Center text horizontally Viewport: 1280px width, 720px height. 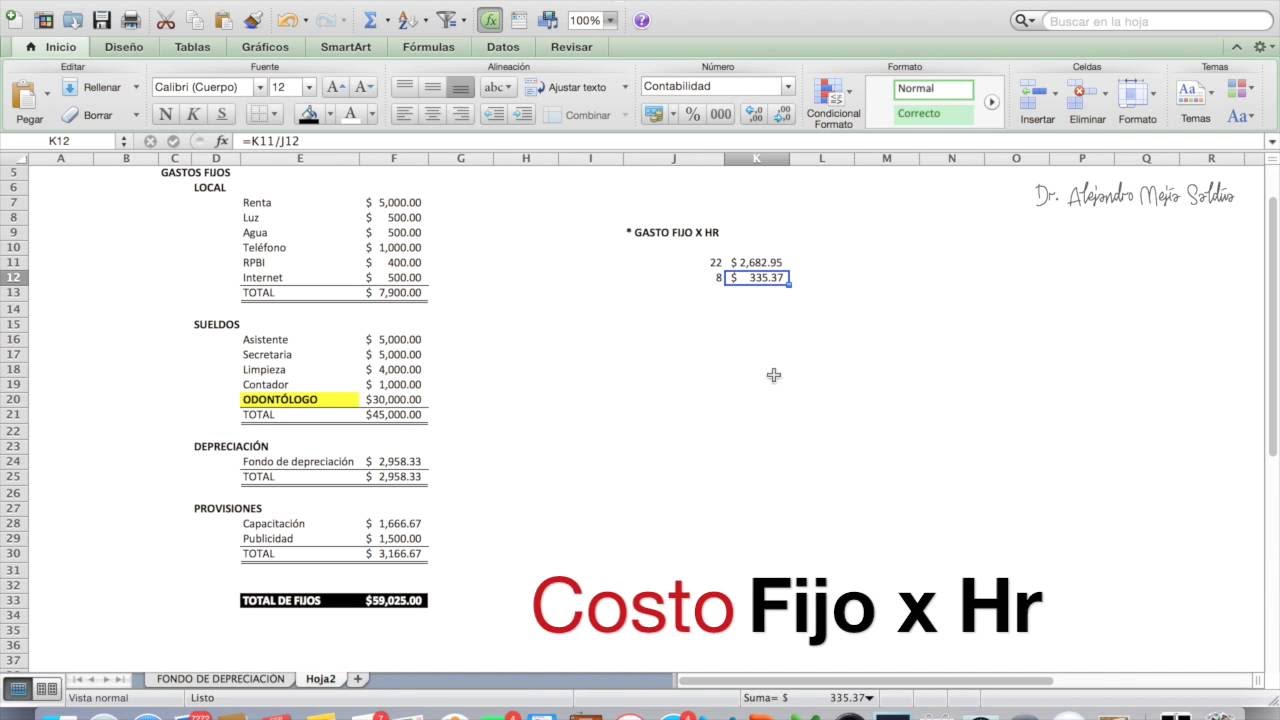click(432, 114)
